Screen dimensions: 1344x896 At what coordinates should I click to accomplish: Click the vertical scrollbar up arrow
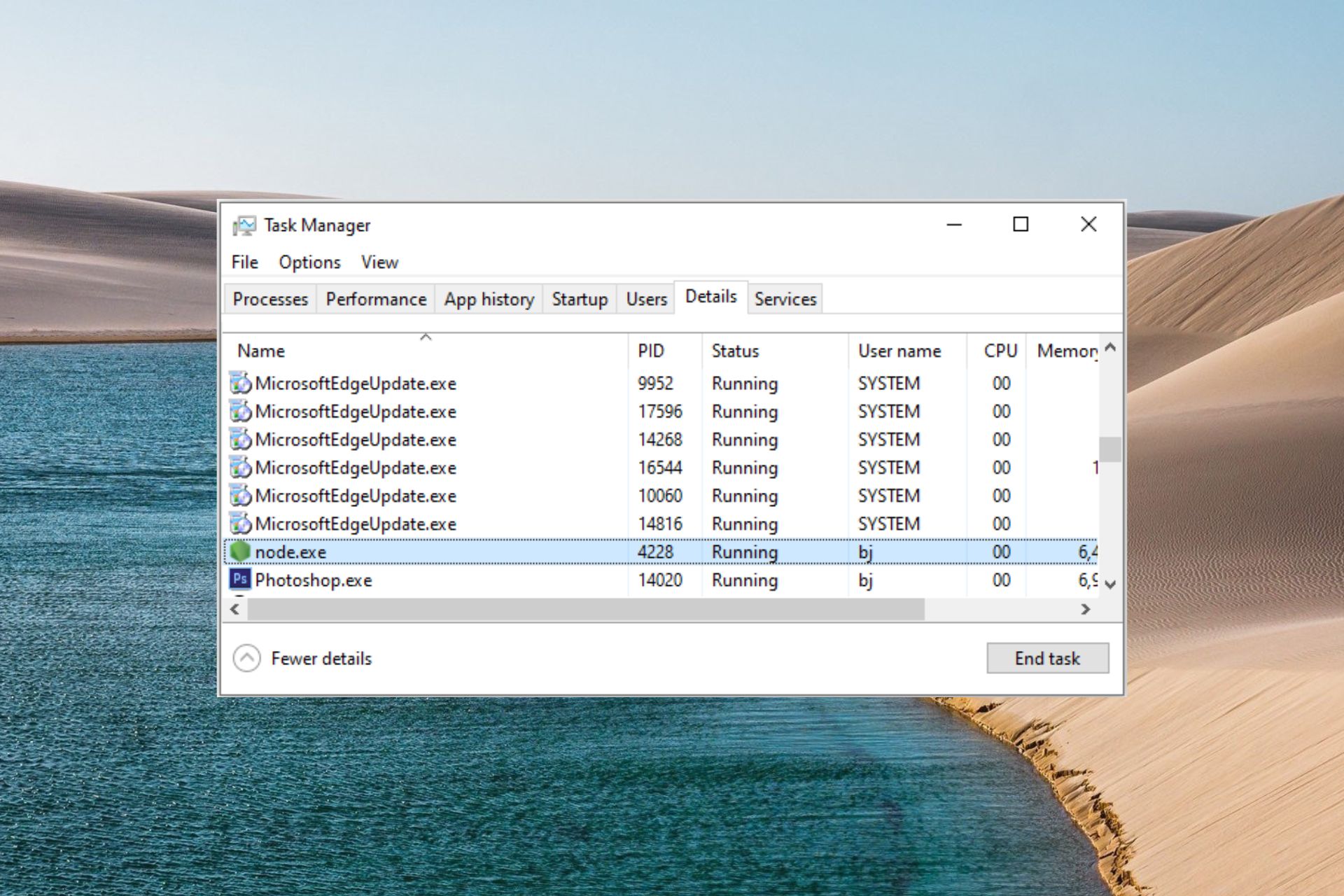(1110, 347)
